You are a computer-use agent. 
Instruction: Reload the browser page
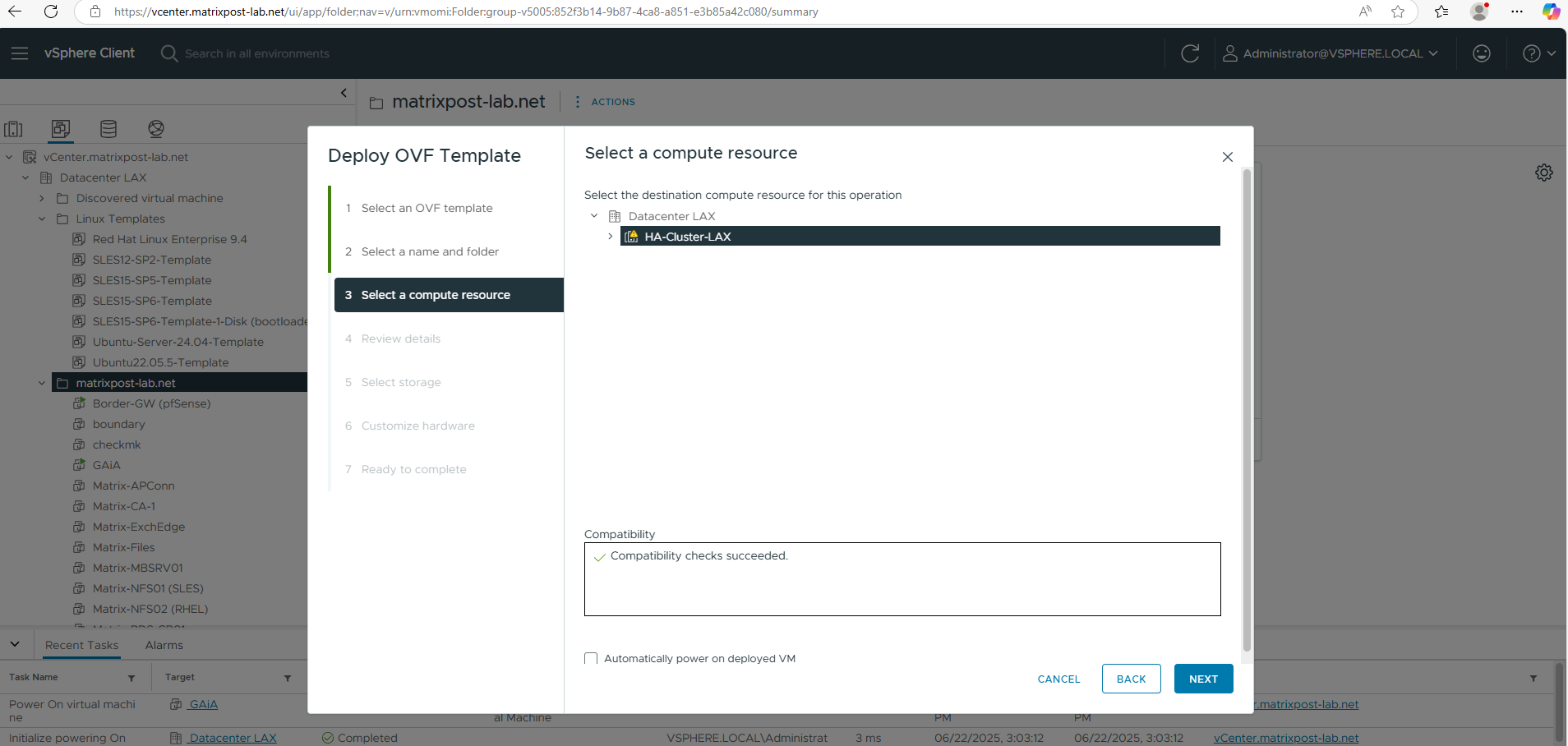51,12
